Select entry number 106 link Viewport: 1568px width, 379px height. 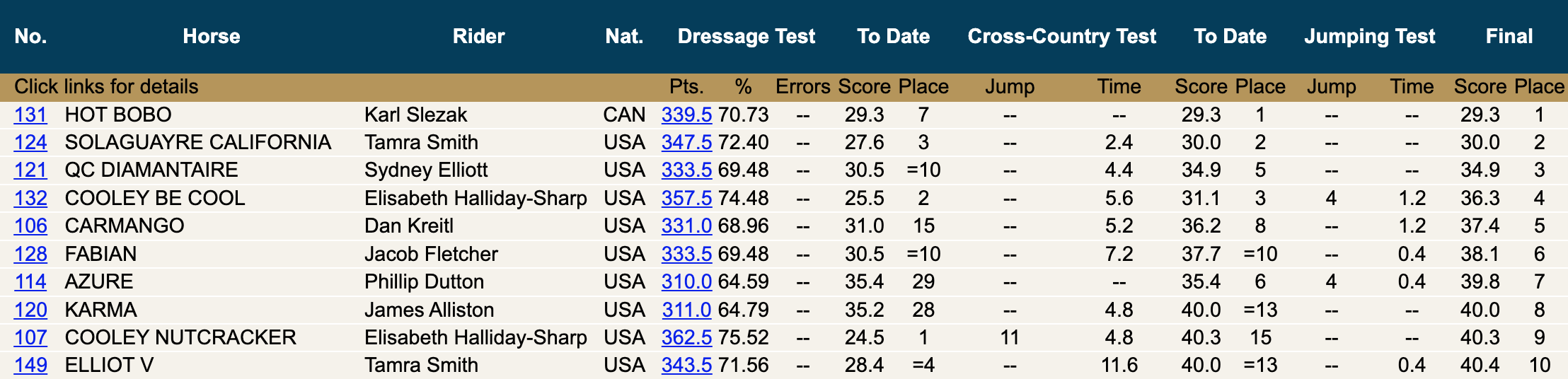click(30, 226)
